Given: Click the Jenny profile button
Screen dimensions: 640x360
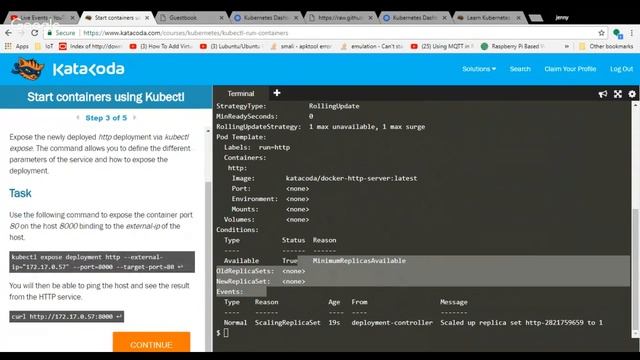Looking at the screenshot, I should 562,18.
